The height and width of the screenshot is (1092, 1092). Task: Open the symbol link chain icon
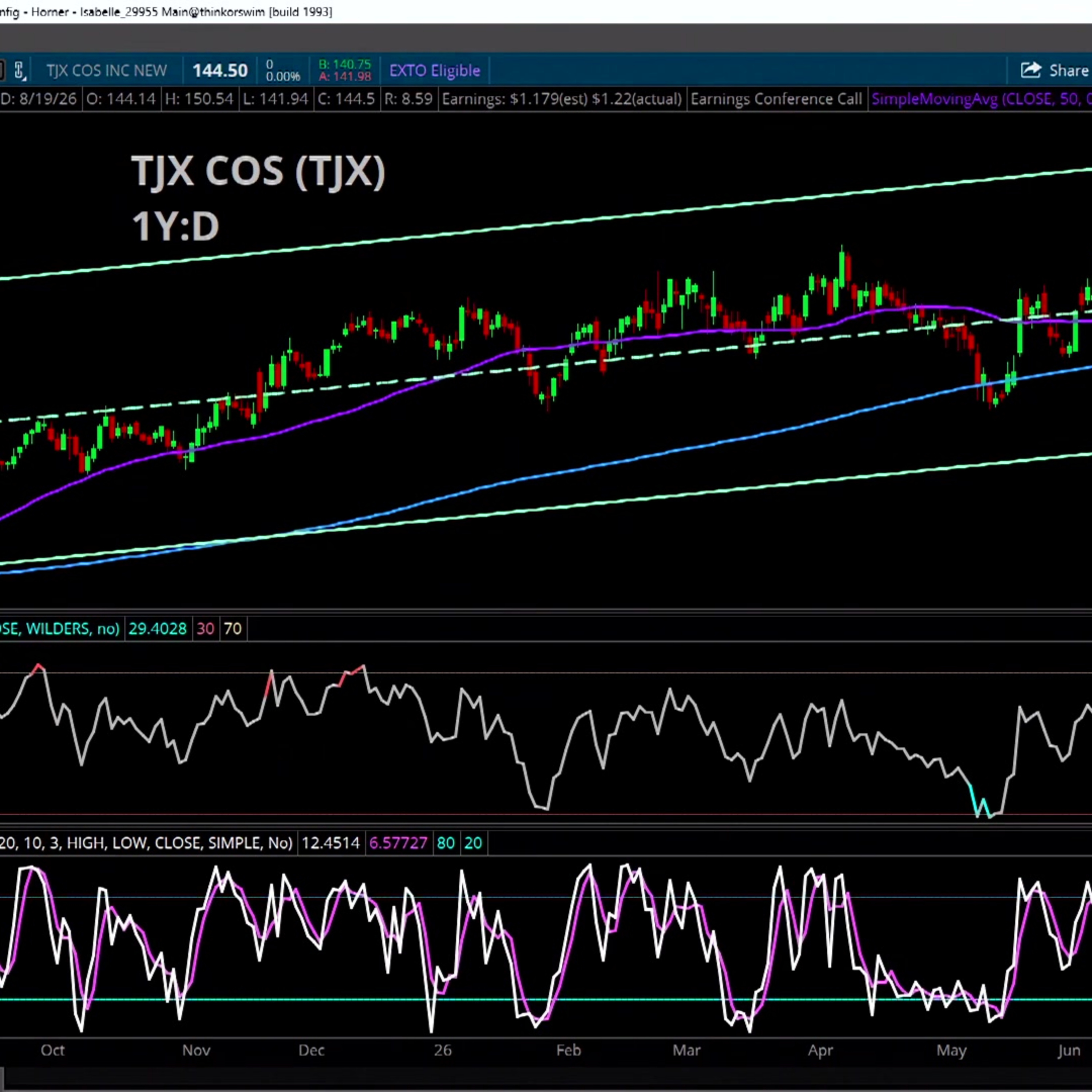(x=19, y=70)
